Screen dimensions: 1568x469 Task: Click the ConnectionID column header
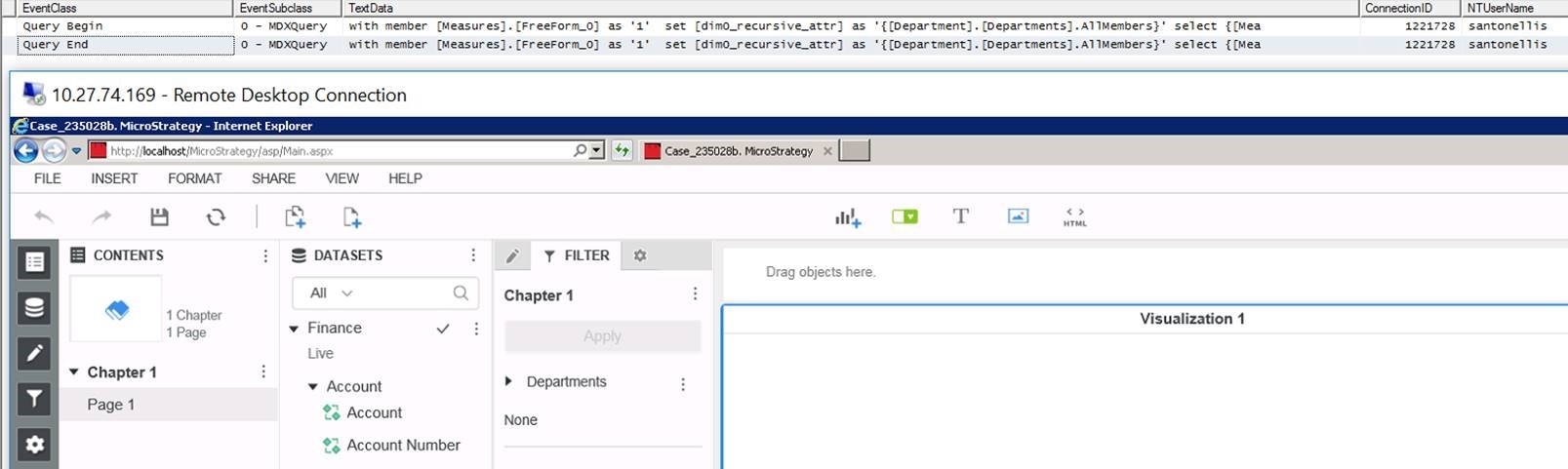1411,8
